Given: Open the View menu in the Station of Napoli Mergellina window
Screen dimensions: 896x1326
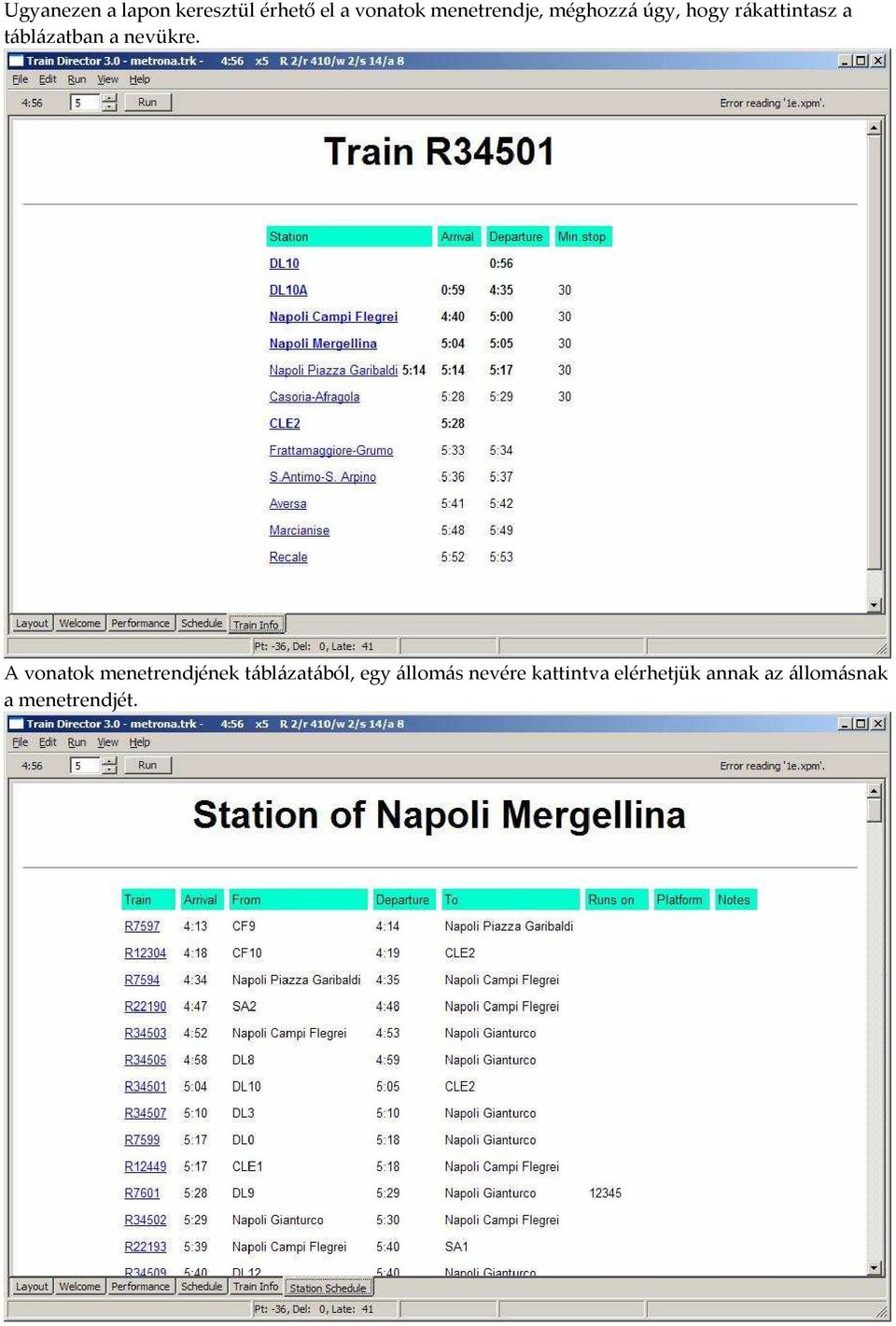Looking at the screenshot, I should [x=108, y=742].
